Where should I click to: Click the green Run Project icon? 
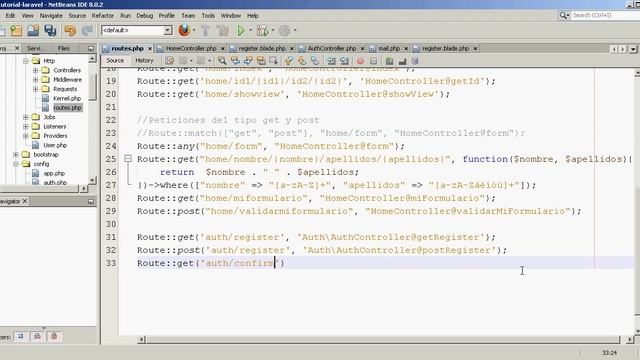click(241, 31)
